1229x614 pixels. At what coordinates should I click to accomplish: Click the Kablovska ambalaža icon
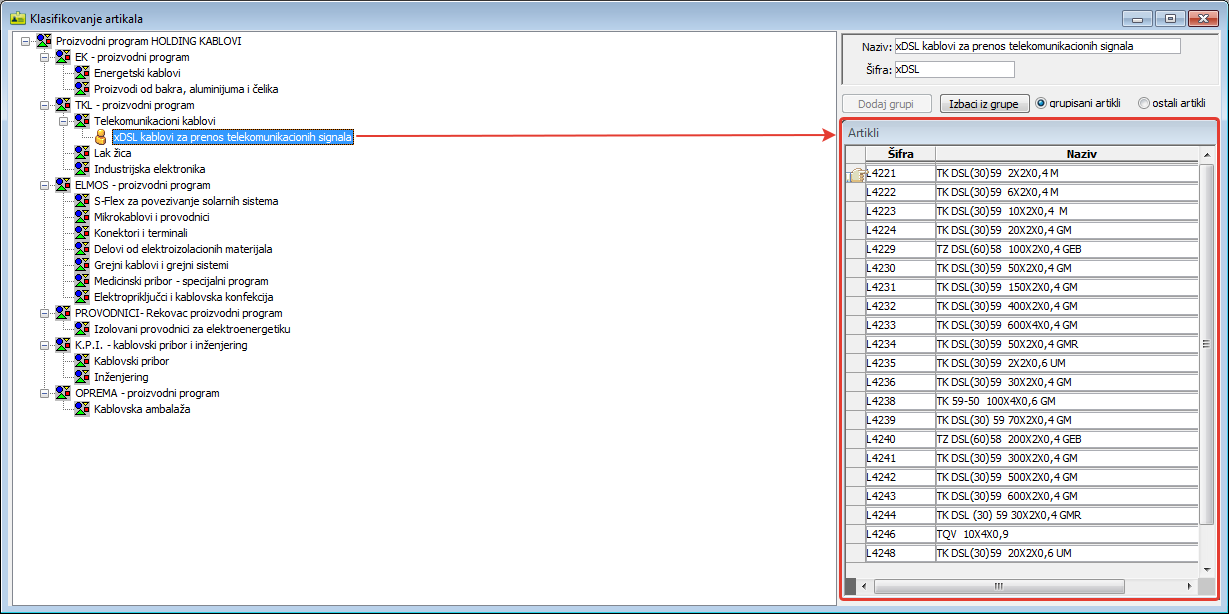click(x=82, y=409)
